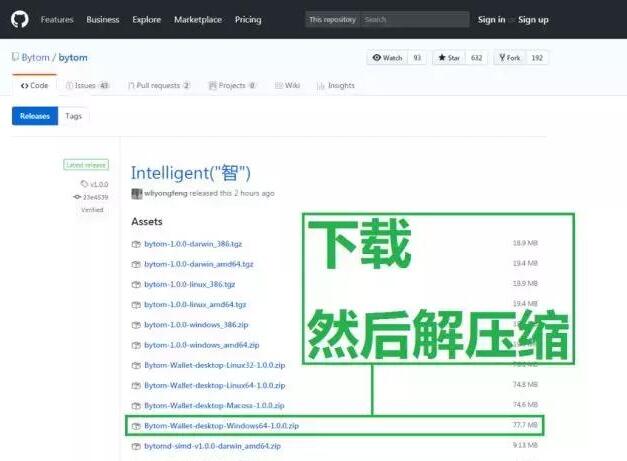Open the Explore menu item
The image size is (627, 461).
(x=147, y=20)
